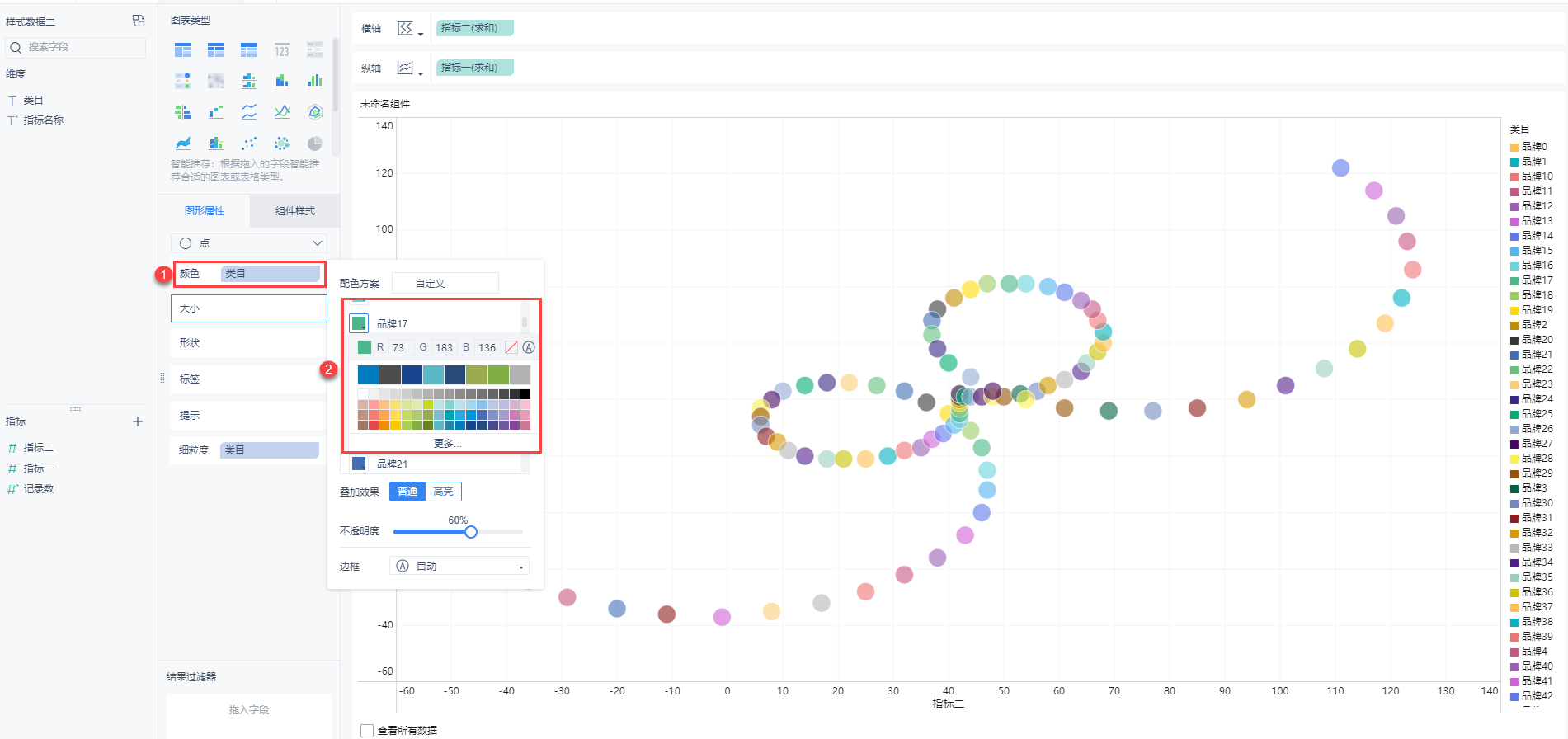Image resolution: width=1568 pixels, height=739 pixels.
Task: Select the grouped table chart type
Action: (x=183, y=50)
